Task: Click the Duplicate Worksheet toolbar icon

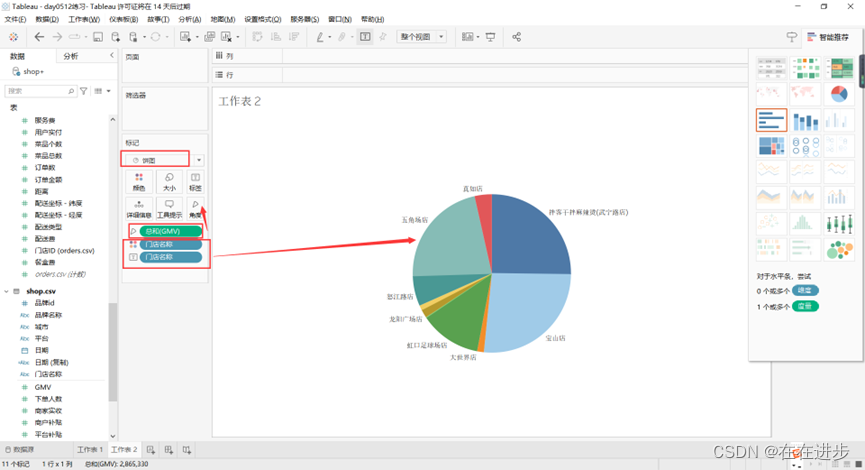Action: click(x=210, y=37)
